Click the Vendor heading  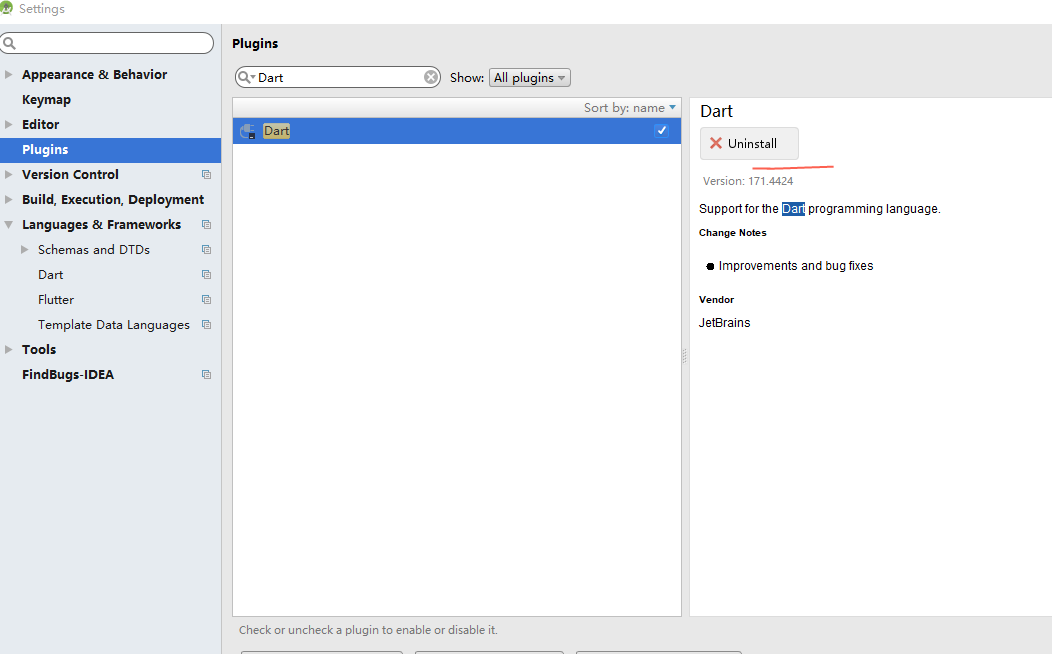coord(716,300)
